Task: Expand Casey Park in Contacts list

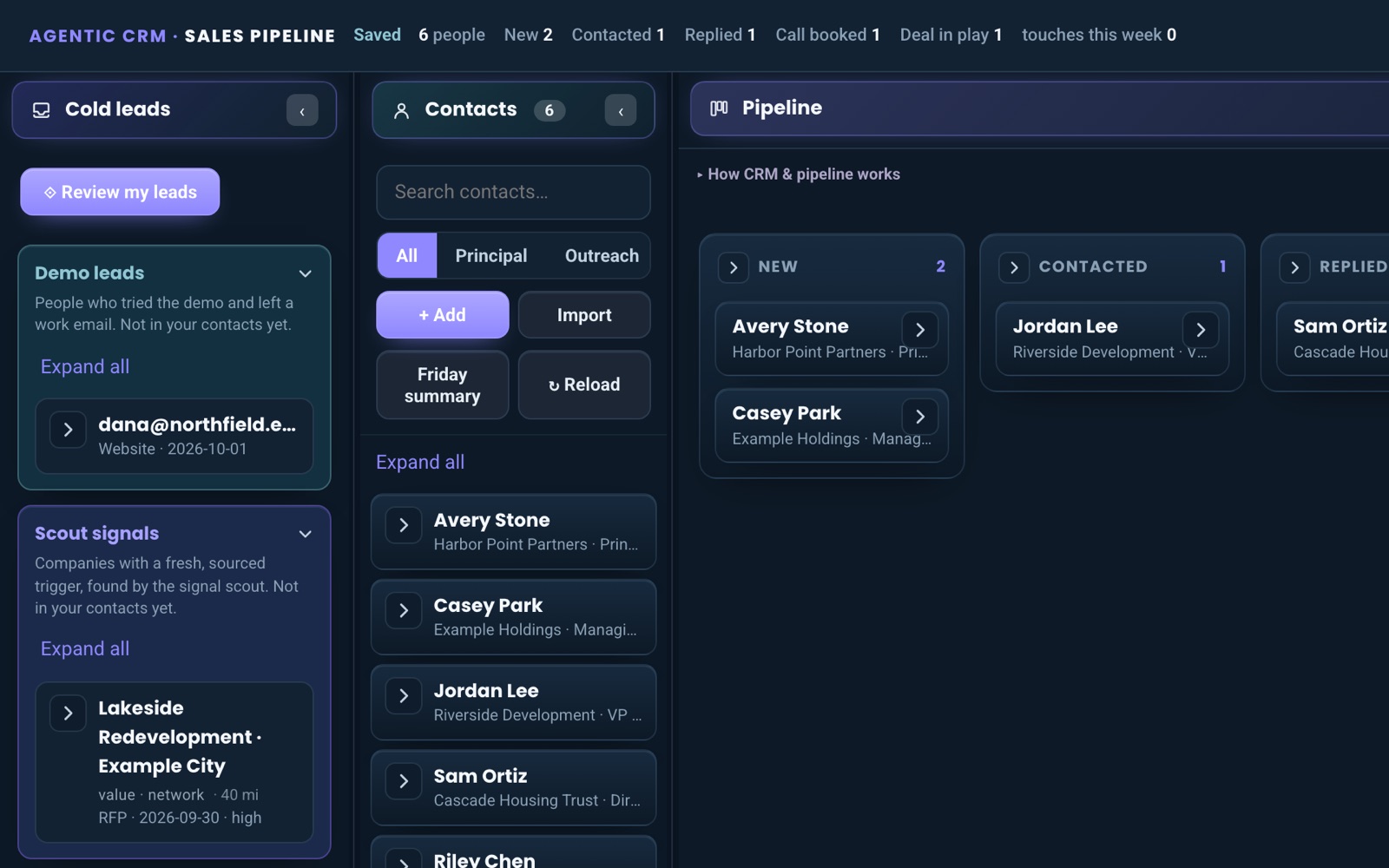Action: (x=404, y=610)
